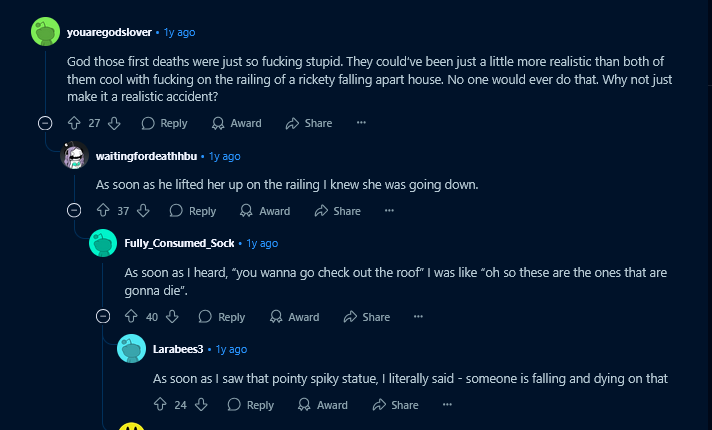This screenshot has height=430, width=712.
Task: Upvote youaregodslover's comment
Action: point(74,123)
